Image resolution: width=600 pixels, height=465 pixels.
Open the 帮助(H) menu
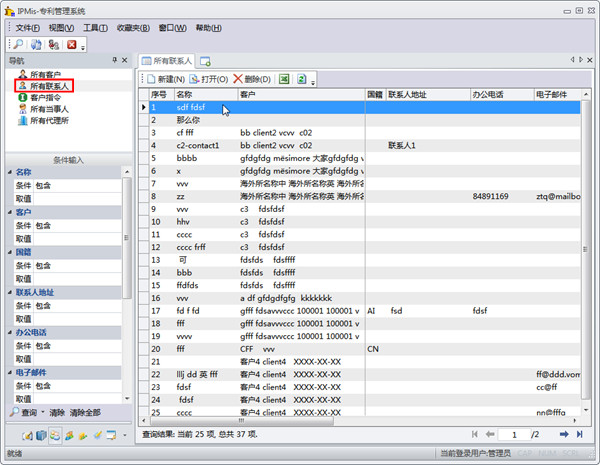pos(209,28)
